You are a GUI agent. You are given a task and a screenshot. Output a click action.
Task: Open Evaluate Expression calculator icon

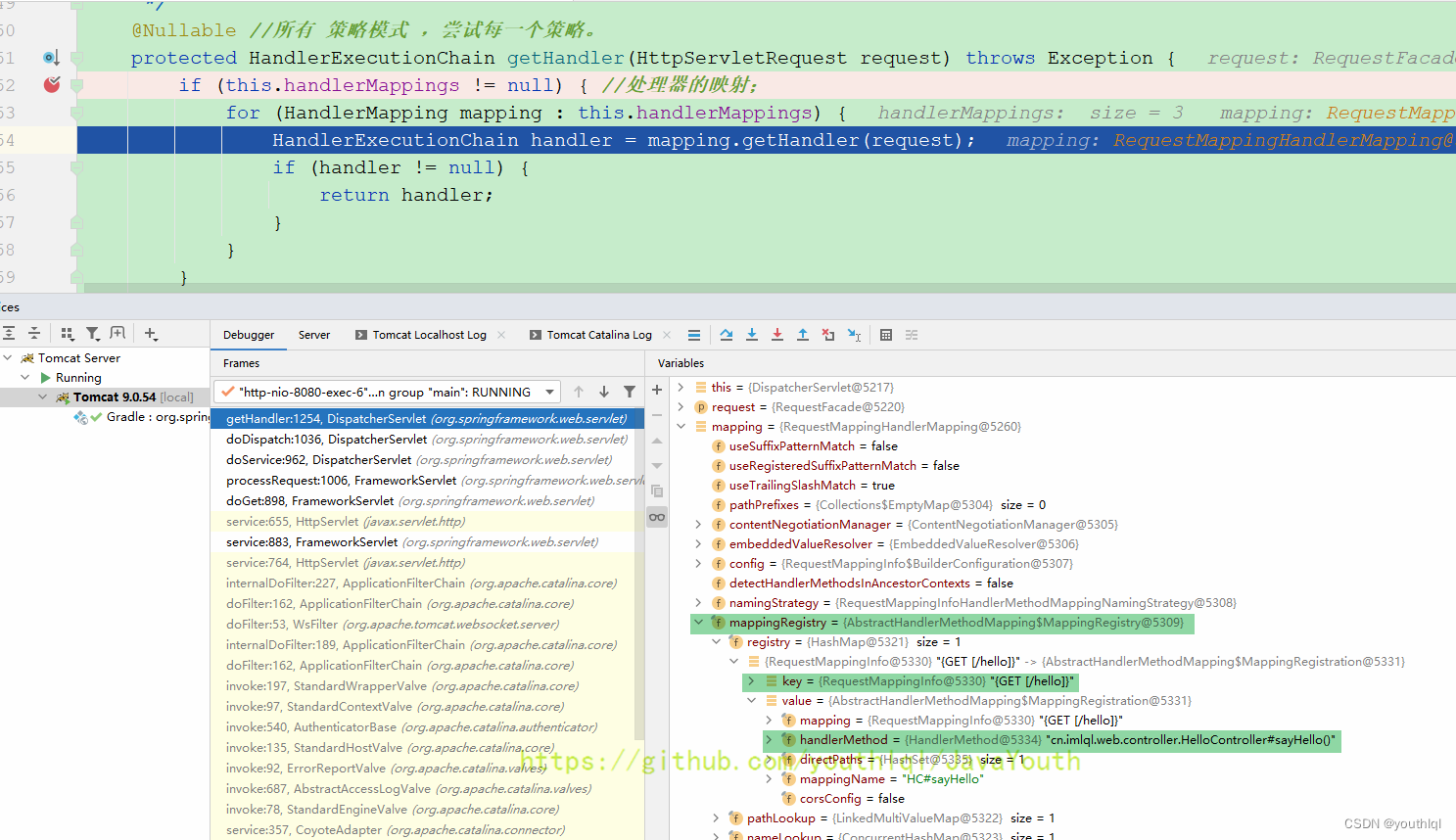coord(886,335)
